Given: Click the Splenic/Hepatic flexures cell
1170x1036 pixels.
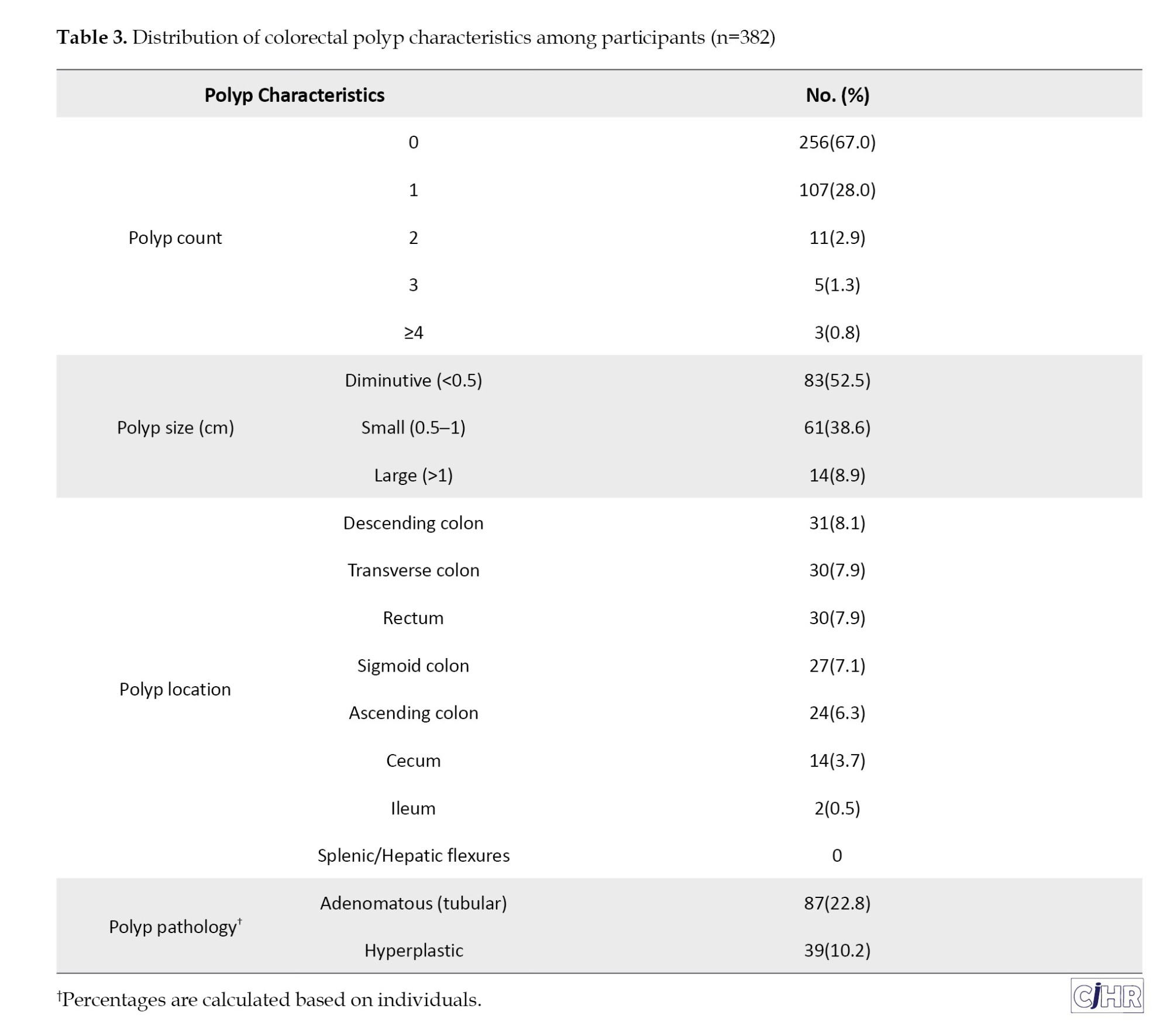Looking at the screenshot, I should pos(413,855).
